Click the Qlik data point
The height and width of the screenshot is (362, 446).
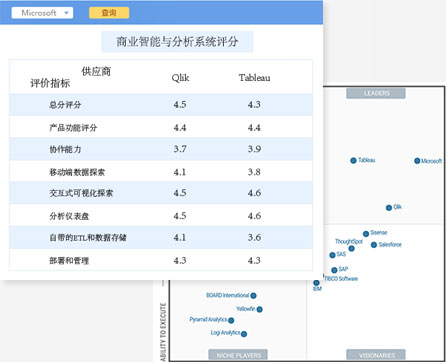coord(389,208)
